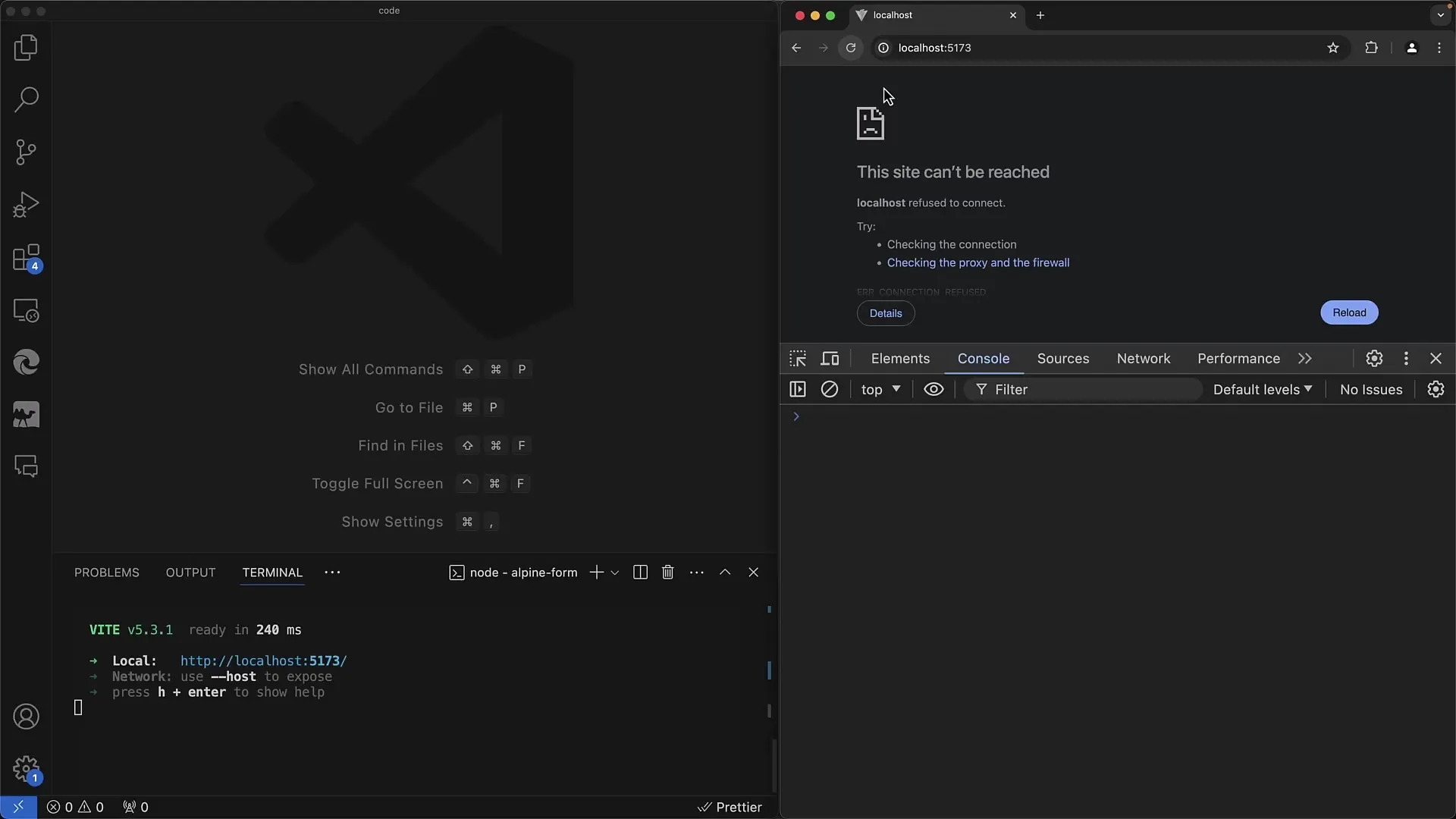
Task: Switch to the OUTPUT panel tab
Action: (x=190, y=573)
